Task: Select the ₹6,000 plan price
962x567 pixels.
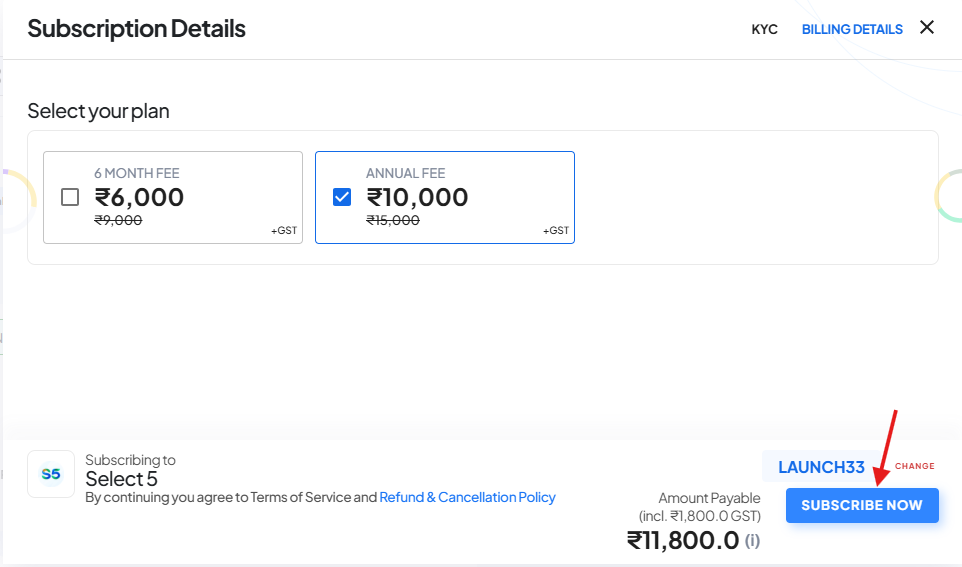Action: point(139,197)
